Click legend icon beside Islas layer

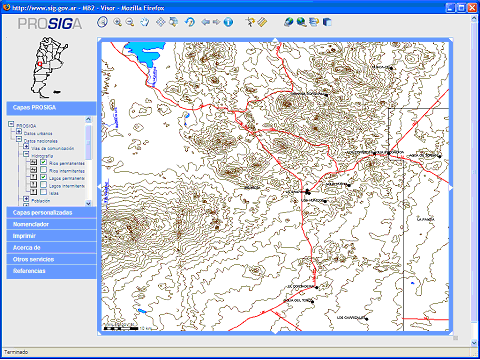tap(33, 192)
